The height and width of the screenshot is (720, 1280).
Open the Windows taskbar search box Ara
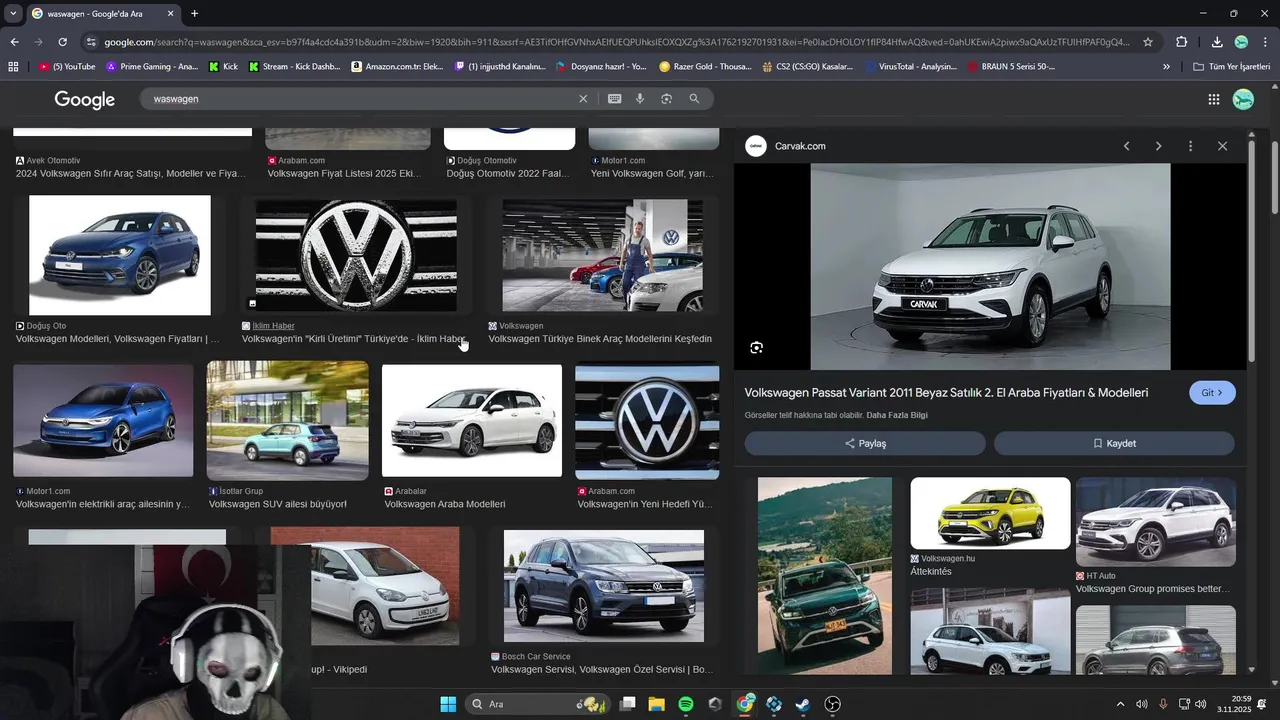[x=540, y=704]
